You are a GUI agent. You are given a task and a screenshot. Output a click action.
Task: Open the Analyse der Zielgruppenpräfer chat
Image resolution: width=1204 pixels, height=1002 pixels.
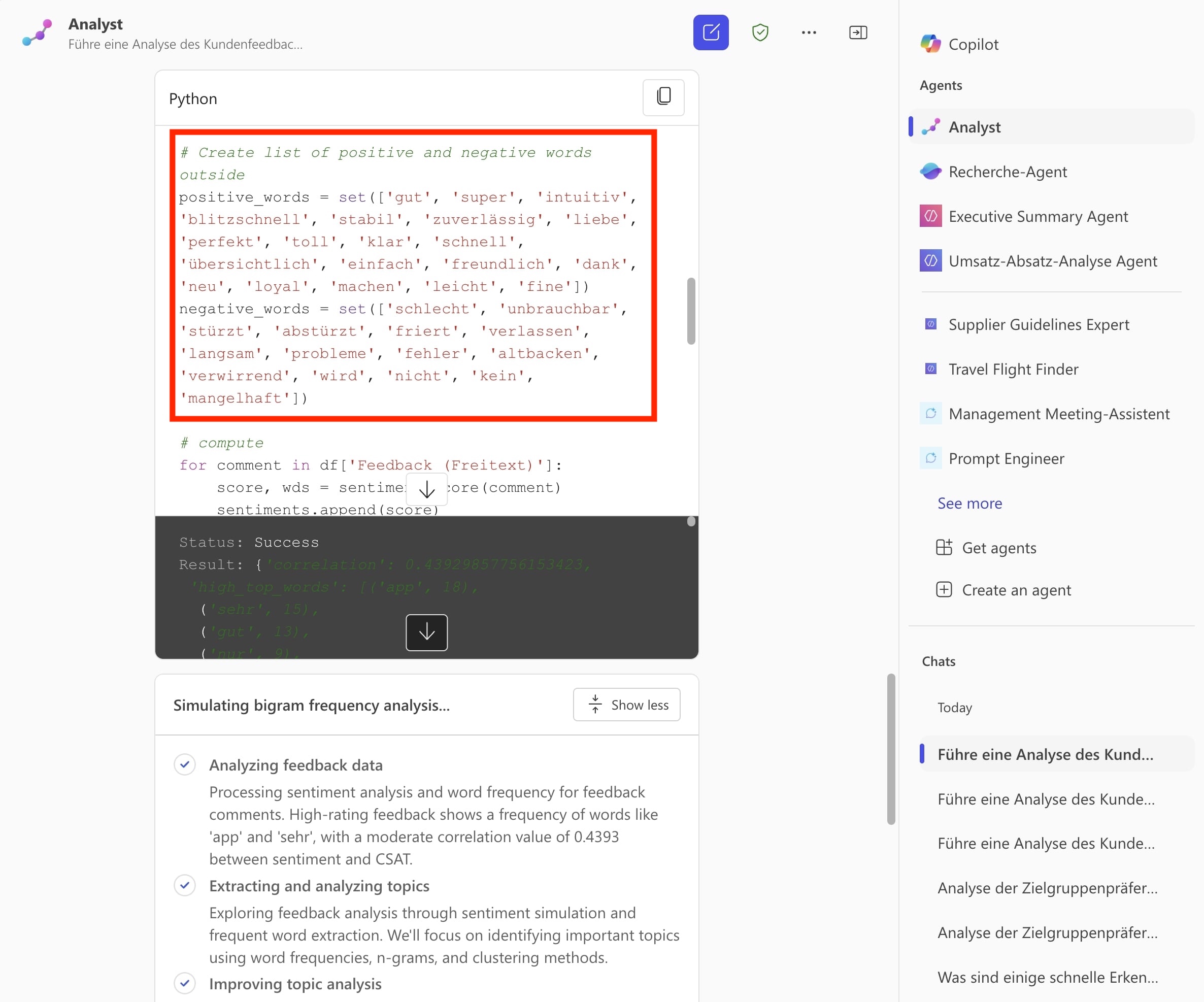tap(1047, 888)
